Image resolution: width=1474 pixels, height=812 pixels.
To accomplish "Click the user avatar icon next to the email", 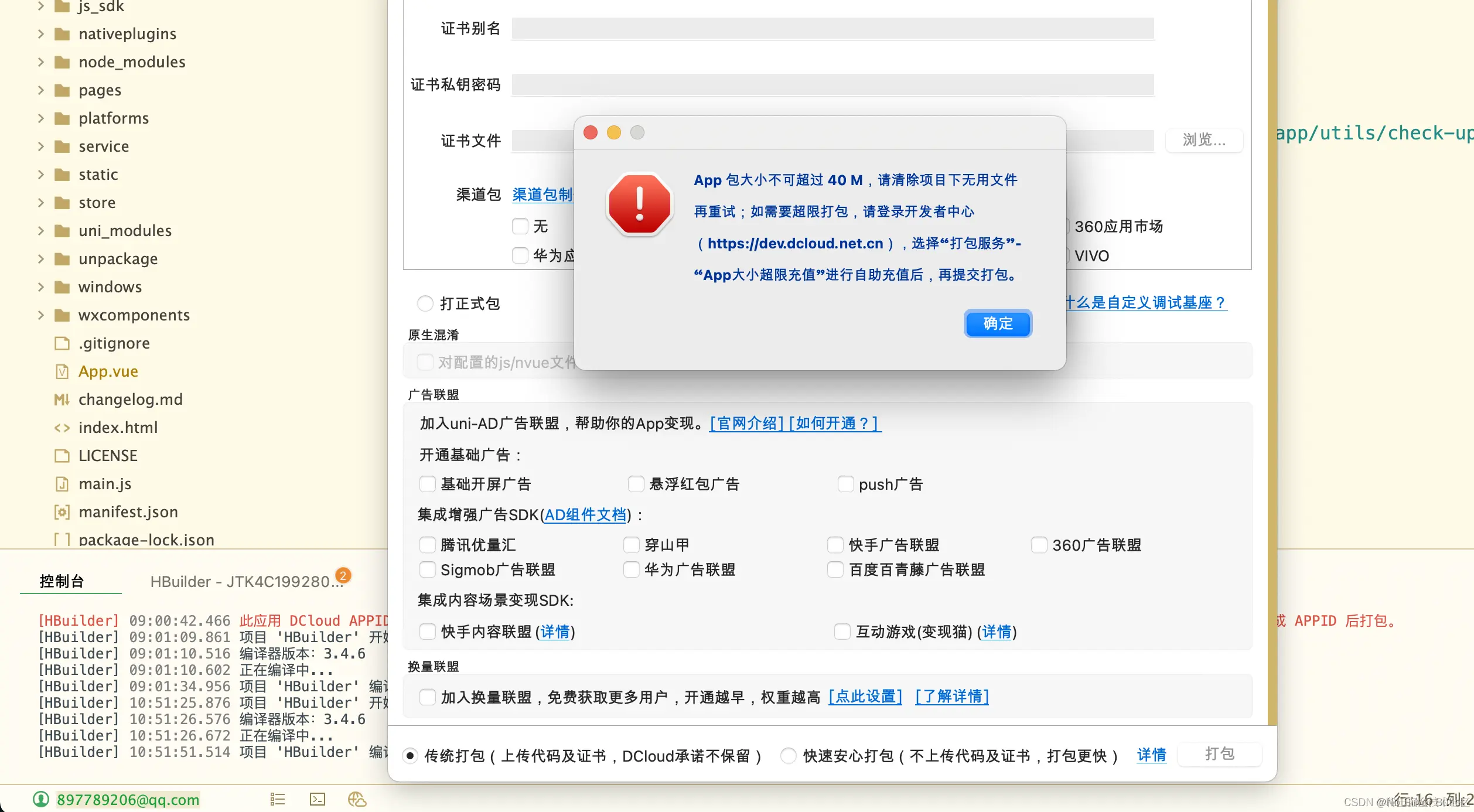I will [x=41, y=799].
